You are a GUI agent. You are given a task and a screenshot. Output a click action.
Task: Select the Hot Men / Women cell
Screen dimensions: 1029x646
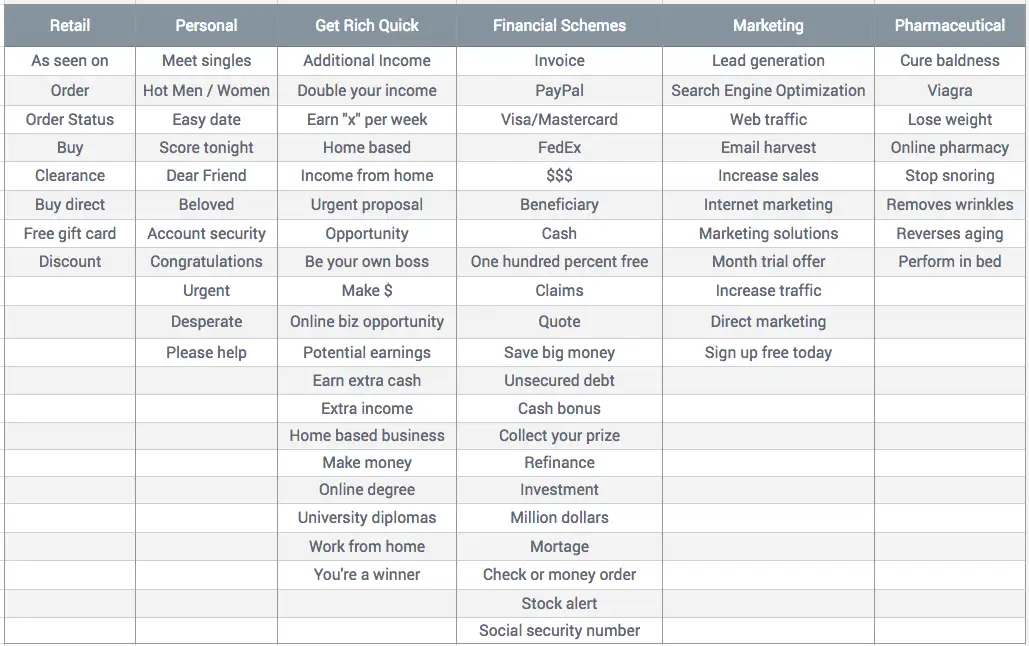coord(206,91)
